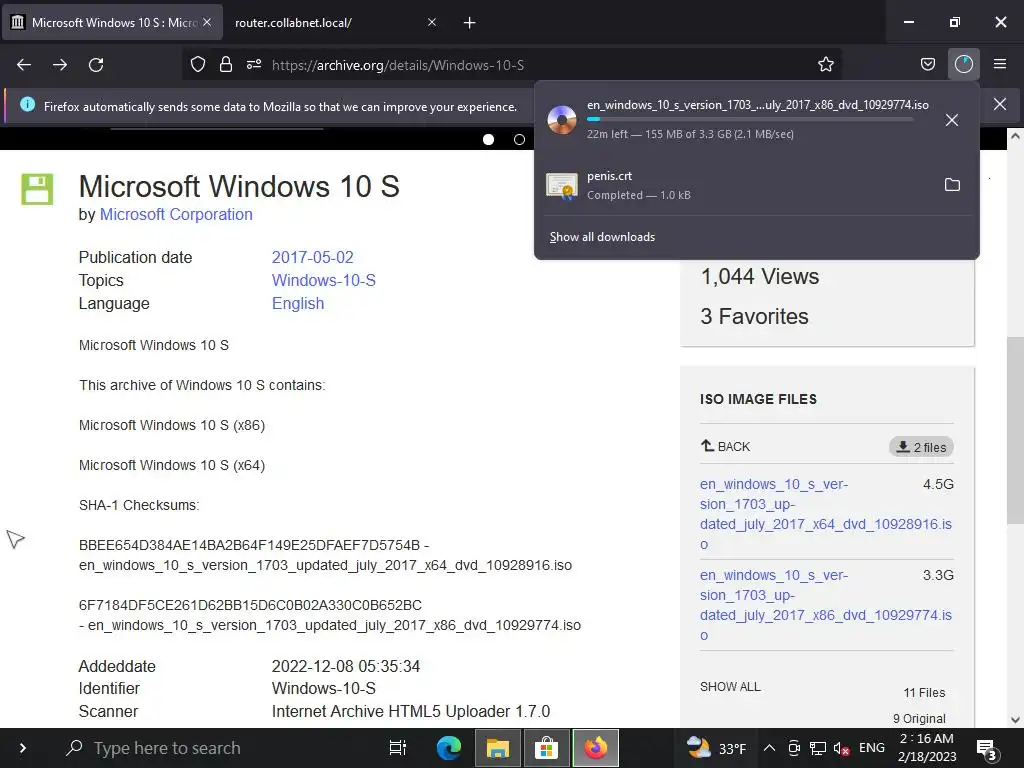The image size is (1024, 768).
Task: Download the x86 ISO file link
Action: 825,605
